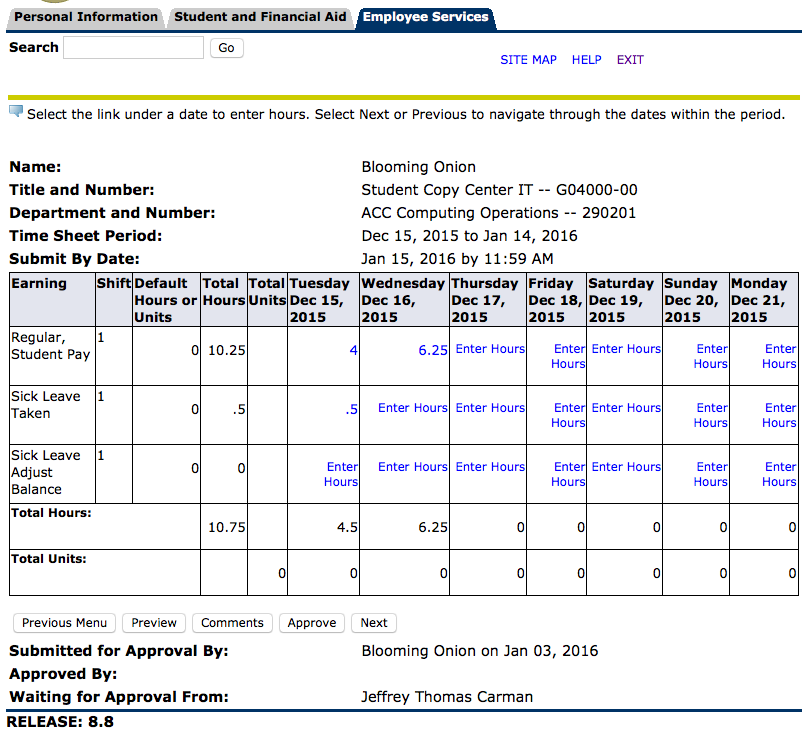Switch to Student and Financial Aid tab
Viewport: 806px width, 736px height.
click(x=260, y=17)
